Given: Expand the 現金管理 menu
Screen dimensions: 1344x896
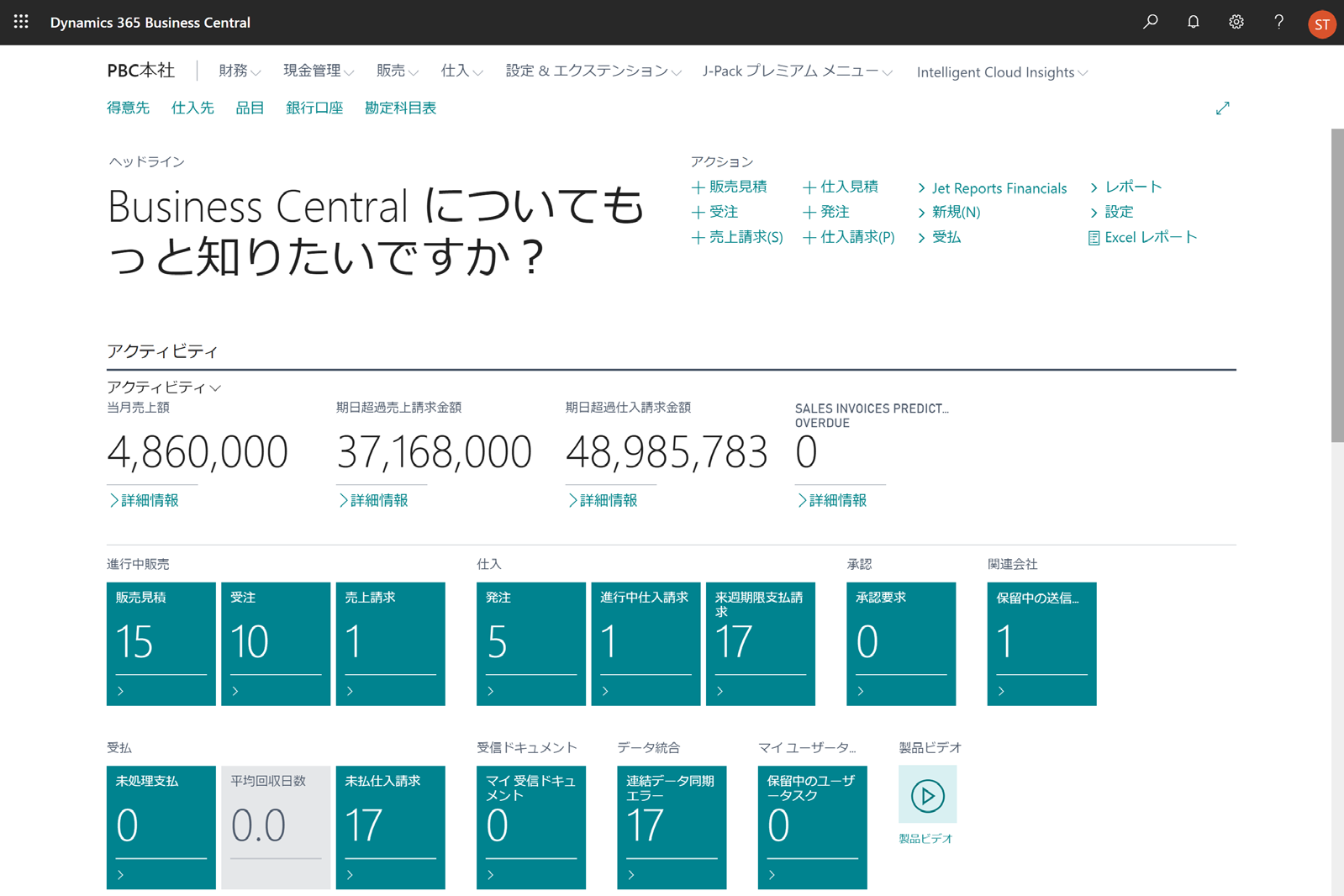Looking at the screenshot, I should (319, 71).
